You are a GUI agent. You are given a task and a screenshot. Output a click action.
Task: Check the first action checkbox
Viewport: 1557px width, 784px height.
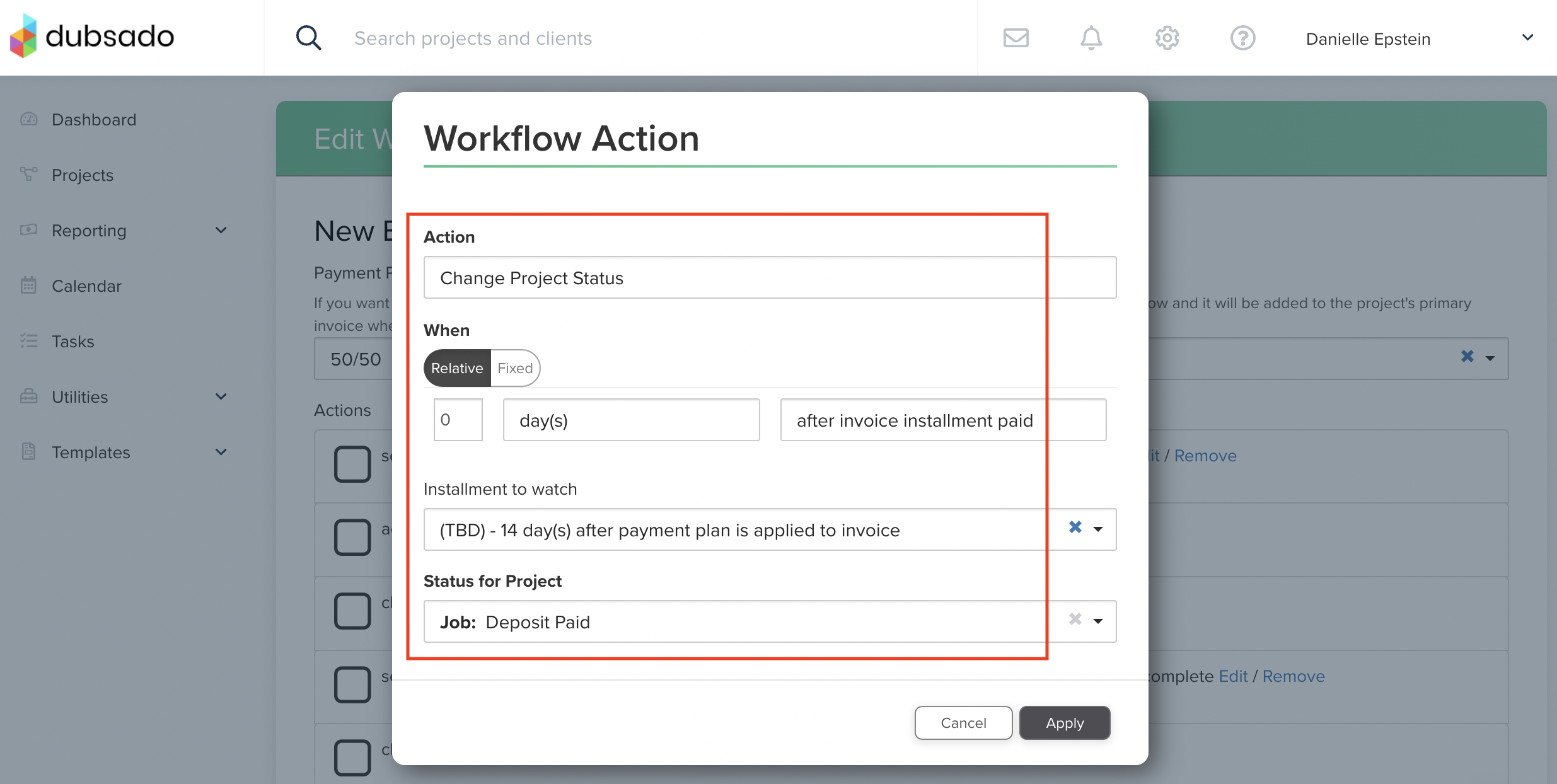(x=352, y=464)
